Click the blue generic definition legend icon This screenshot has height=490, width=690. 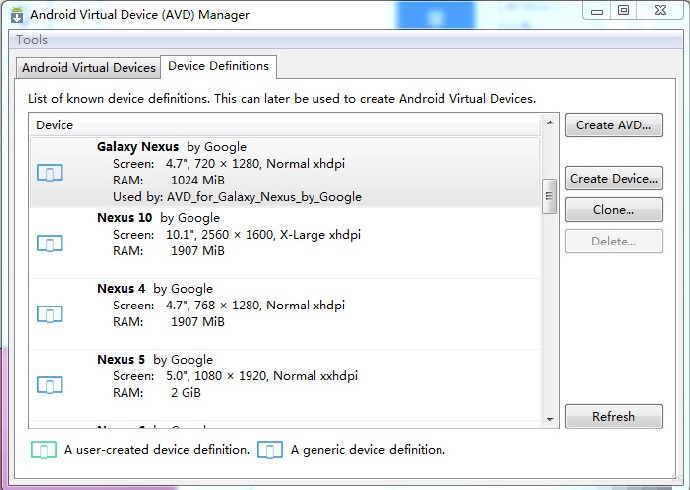tap(270, 450)
